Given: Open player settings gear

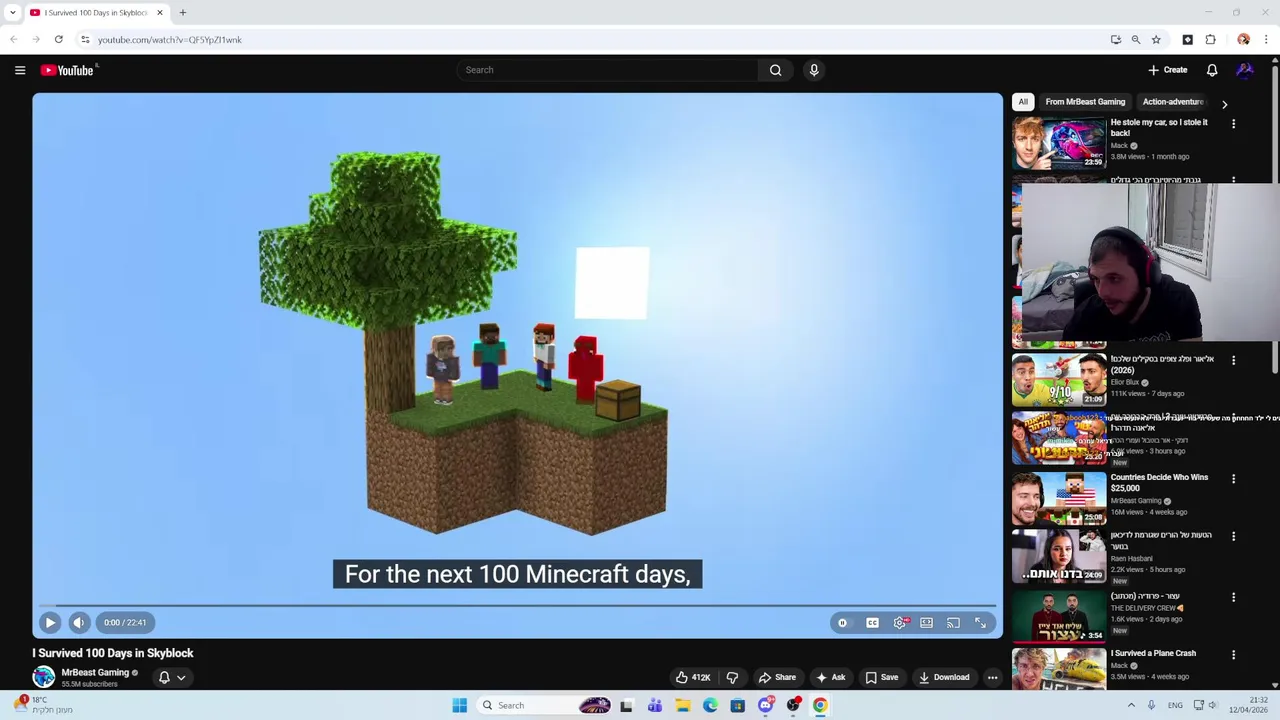Looking at the screenshot, I should coord(900,623).
